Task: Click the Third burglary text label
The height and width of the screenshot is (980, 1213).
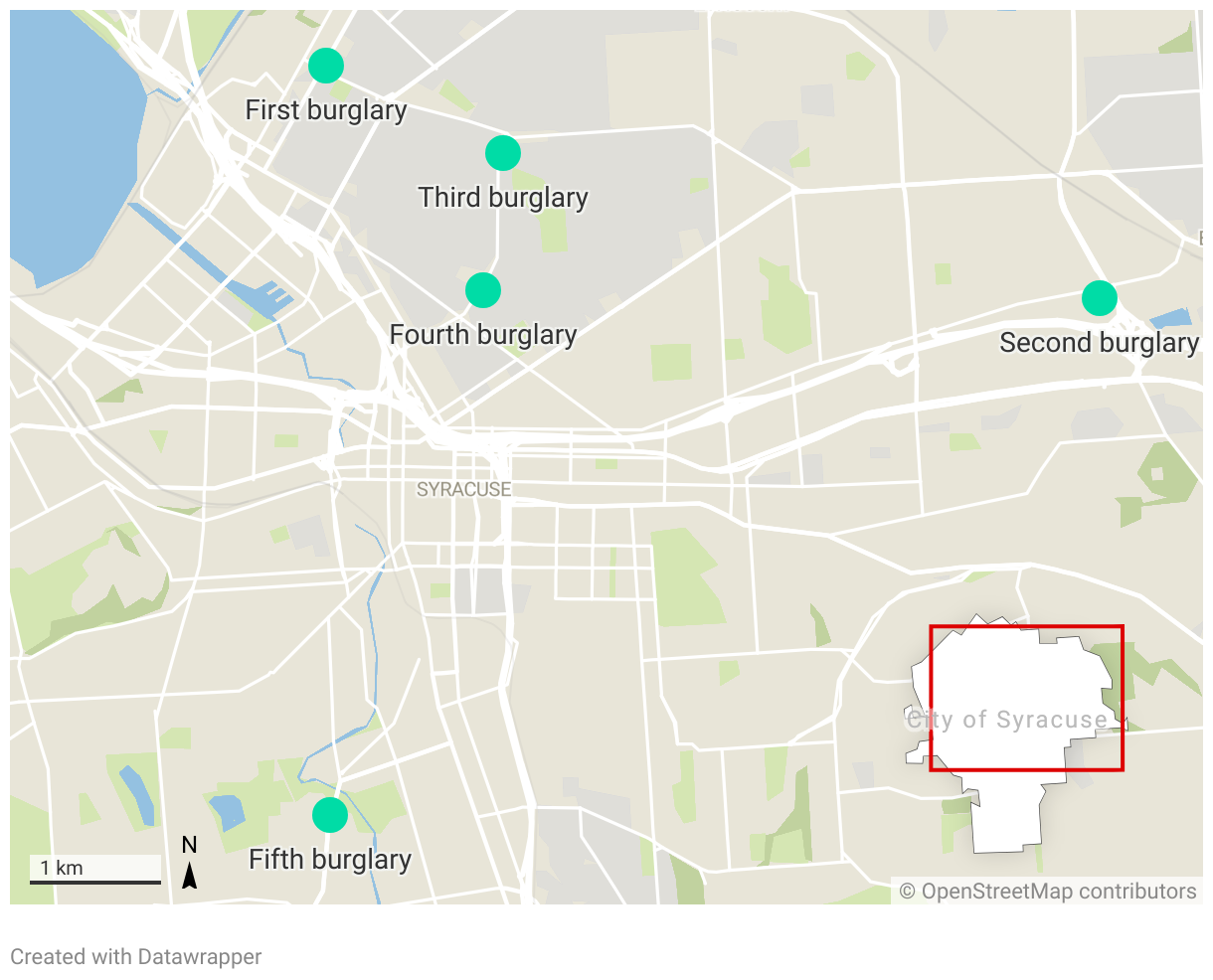Action: coord(503,198)
